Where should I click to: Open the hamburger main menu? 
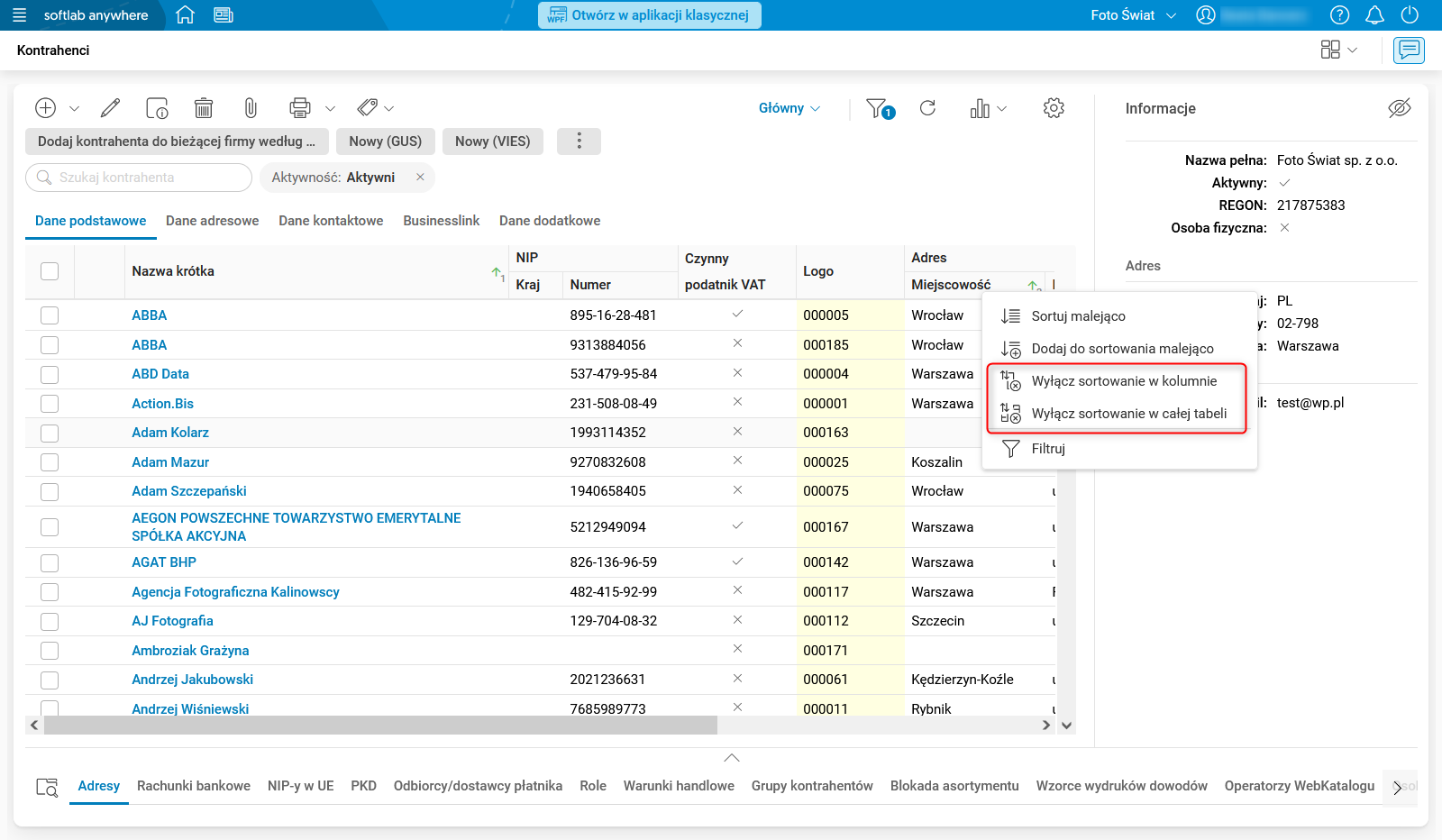point(20,15)
